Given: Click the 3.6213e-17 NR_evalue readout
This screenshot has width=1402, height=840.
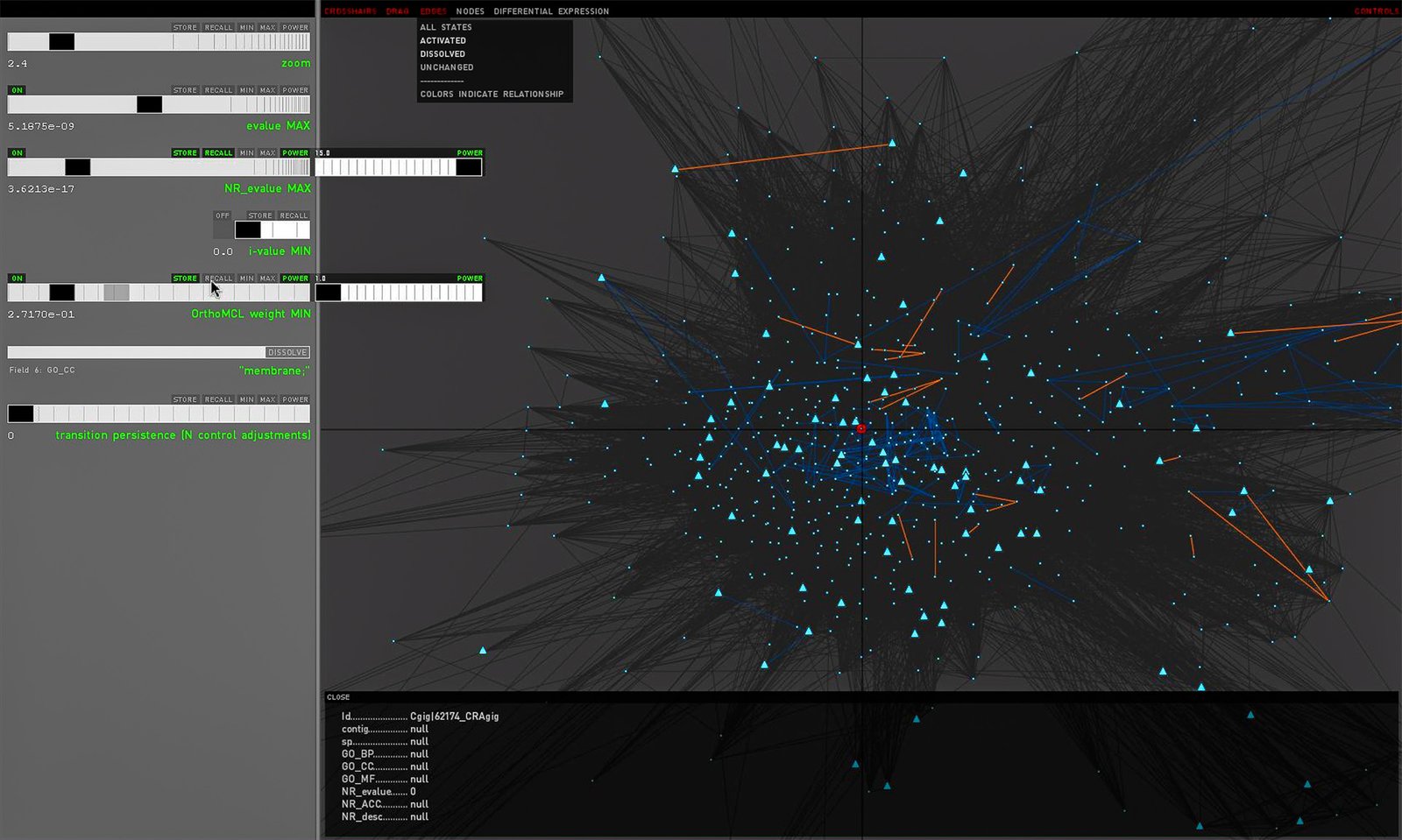Looking at the screenshot, I should click(x=40, y=189).
